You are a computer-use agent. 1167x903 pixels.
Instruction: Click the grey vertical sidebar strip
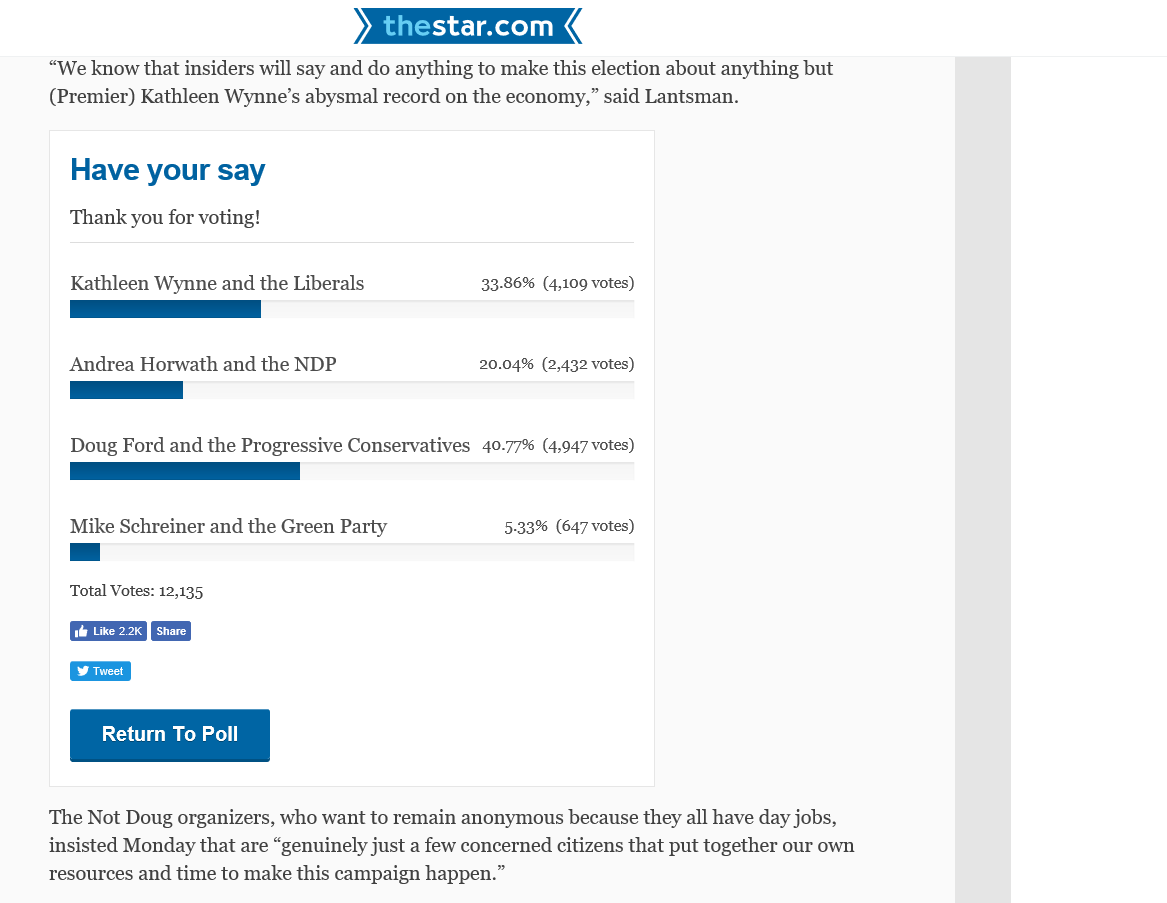pos(982,479)
